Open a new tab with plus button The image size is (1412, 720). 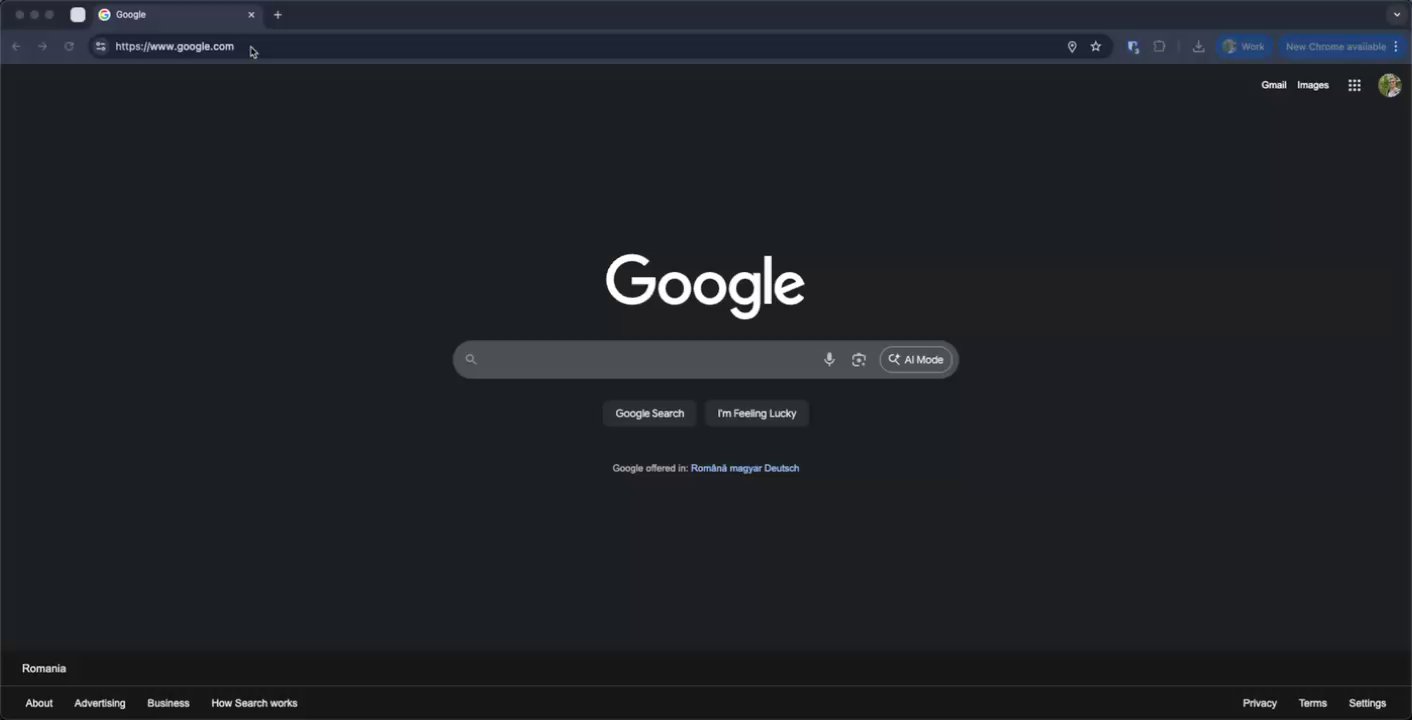coord(278,15)
